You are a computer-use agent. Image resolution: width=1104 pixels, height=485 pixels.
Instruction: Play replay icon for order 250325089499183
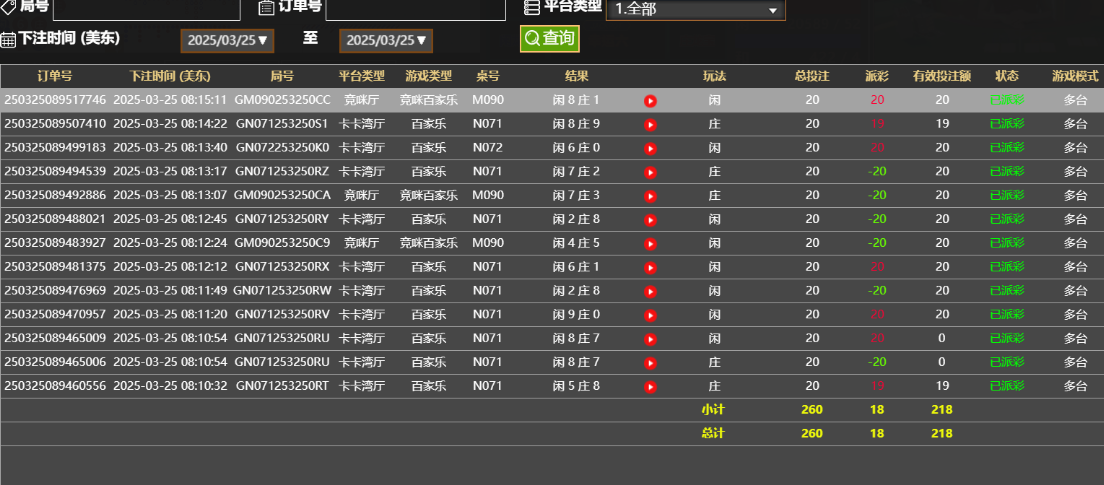click(x=650, y=148)
